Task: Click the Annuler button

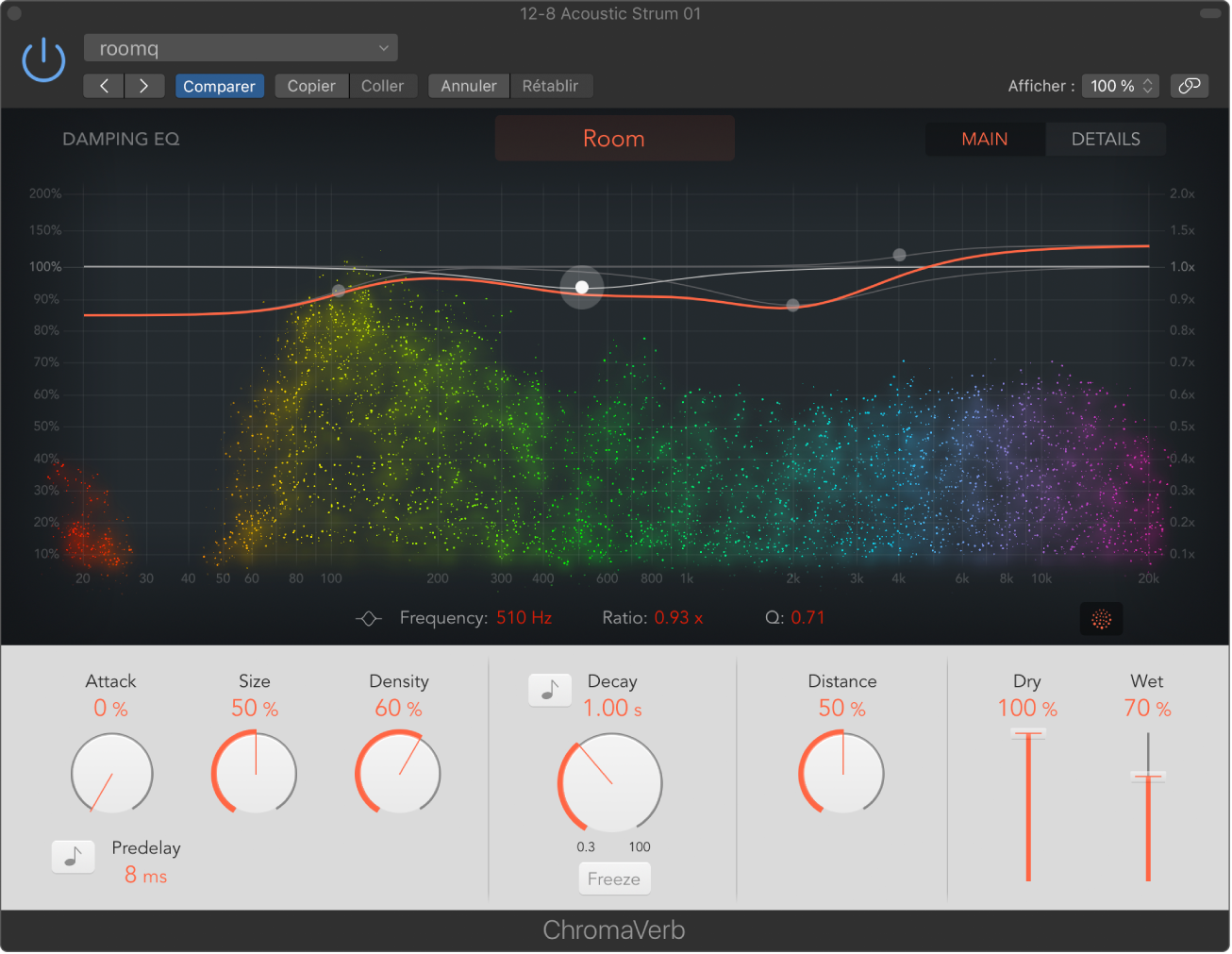Action: coord(469,86)
